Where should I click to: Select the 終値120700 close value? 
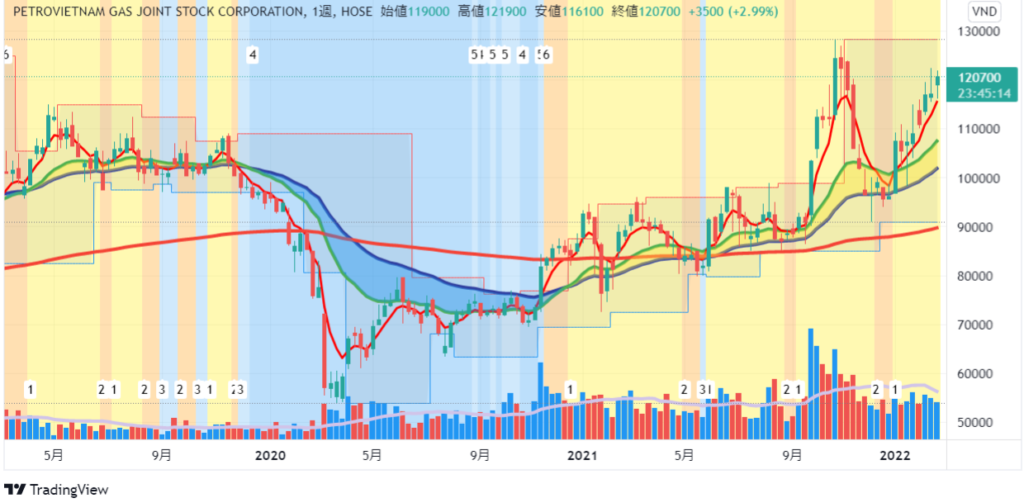click(647, 12)
